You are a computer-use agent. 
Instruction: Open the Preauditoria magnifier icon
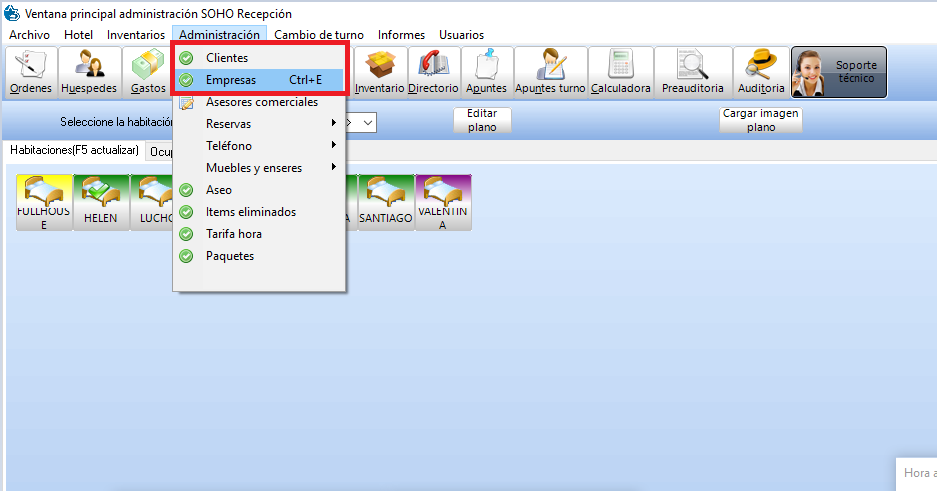click(692, 72)
